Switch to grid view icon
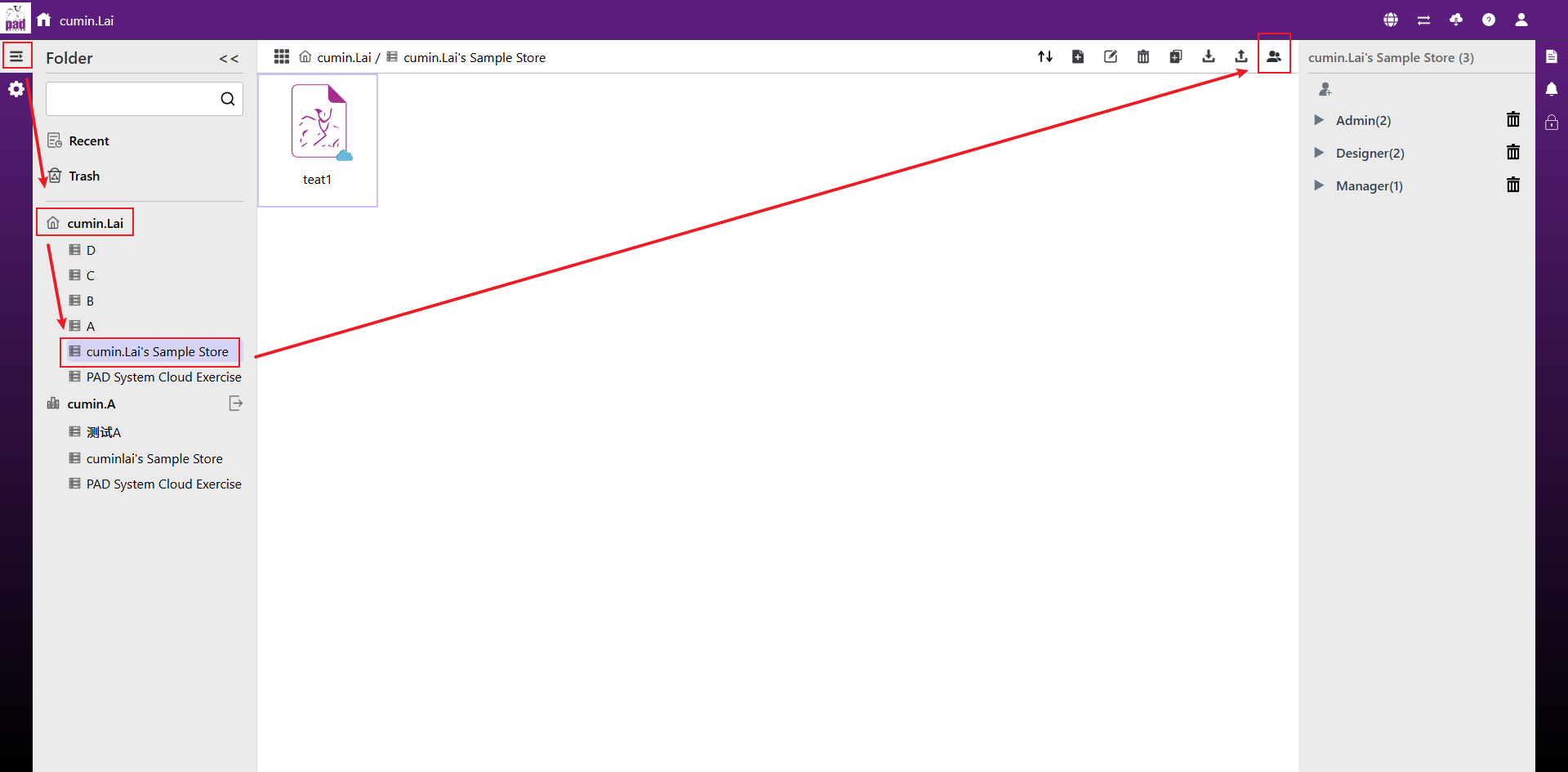This screenshot has height=772, width=1568. (282, 56)
